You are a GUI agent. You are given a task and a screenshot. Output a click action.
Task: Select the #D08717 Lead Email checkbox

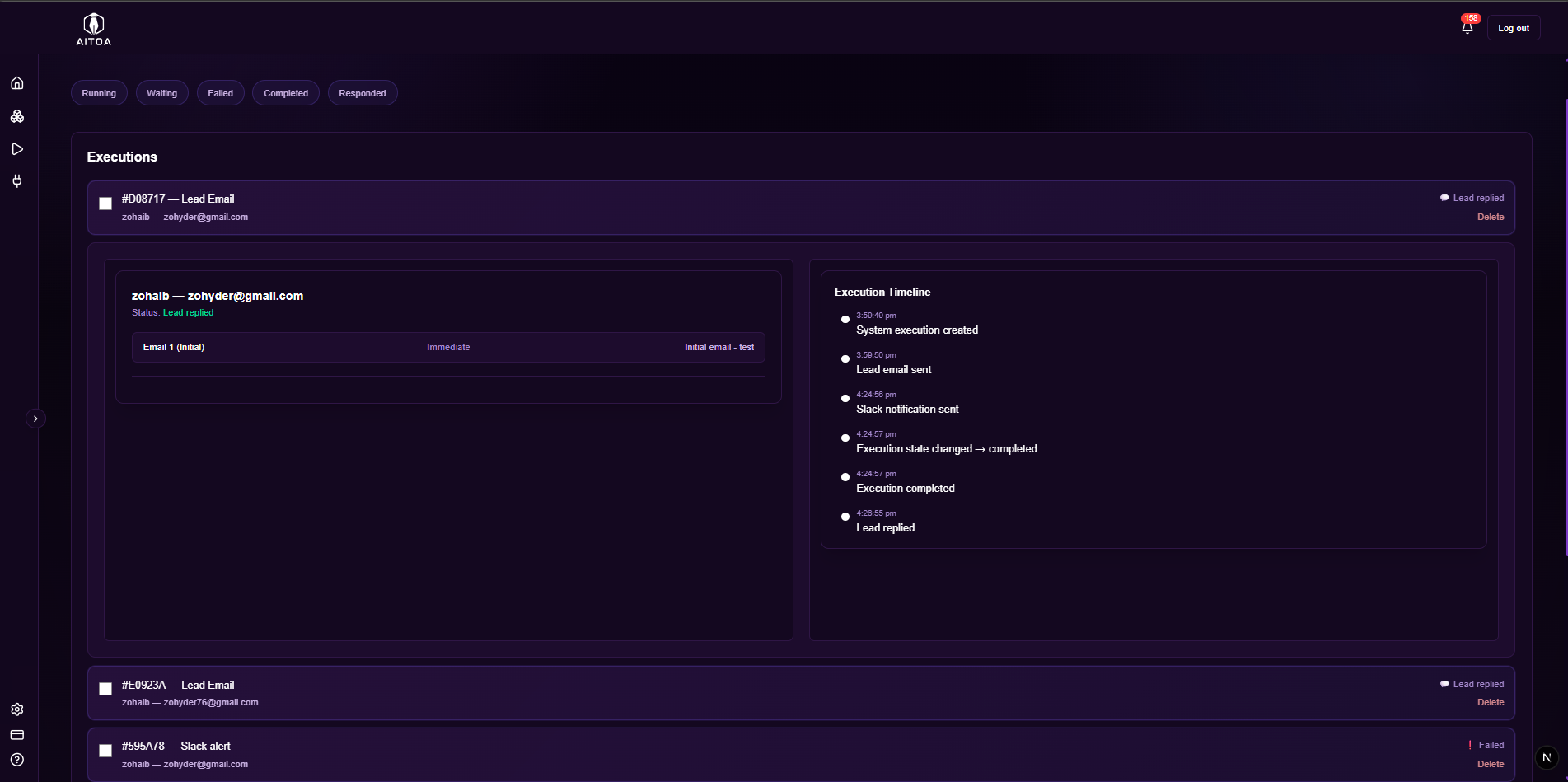point(105,204)
